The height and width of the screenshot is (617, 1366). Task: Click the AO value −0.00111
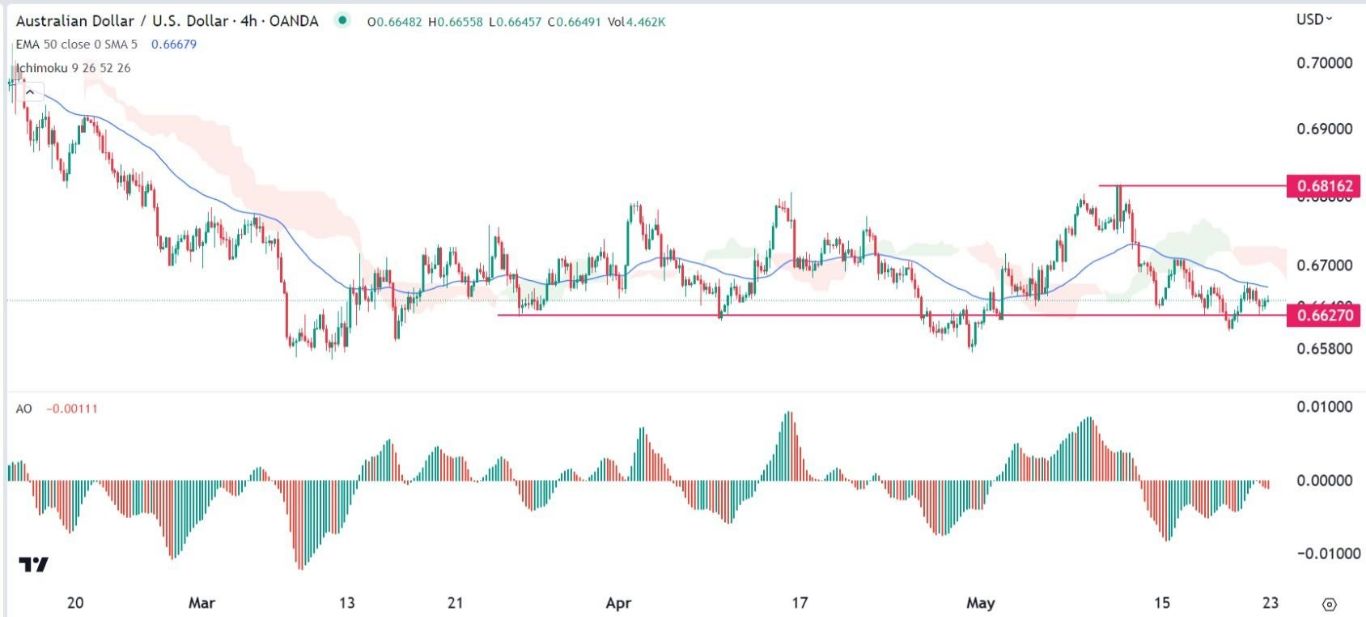pos(70,409)
